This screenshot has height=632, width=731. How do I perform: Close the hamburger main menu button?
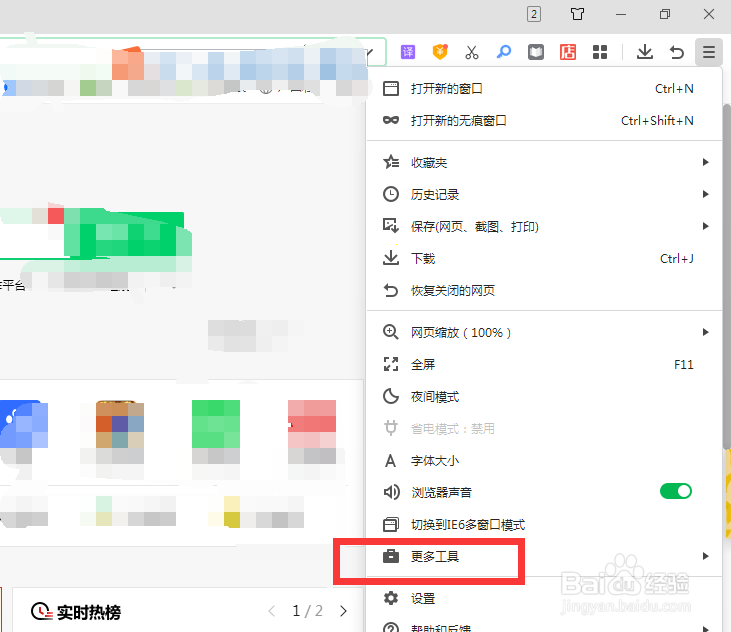pyautogui.click(x=709, y=52)
